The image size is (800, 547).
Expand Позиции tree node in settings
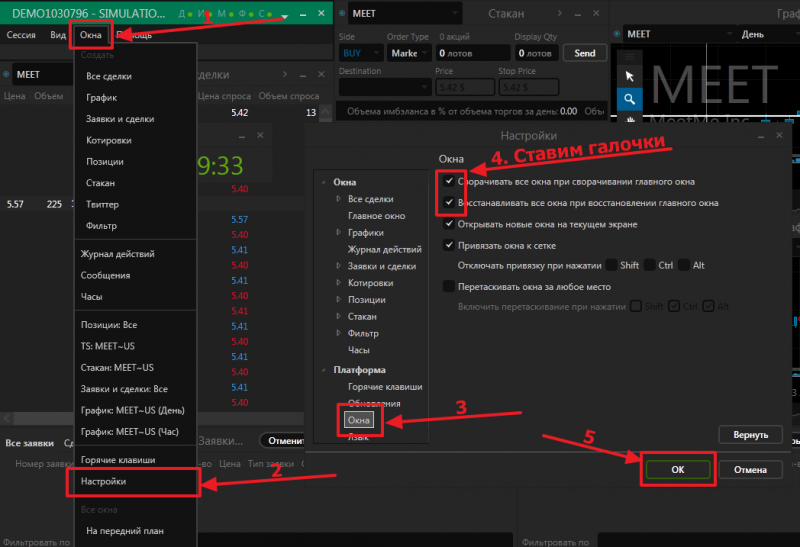338,300
